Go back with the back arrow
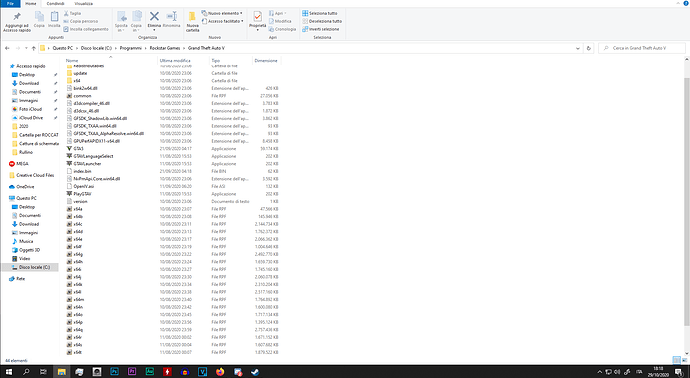690x378 pixels. (x=7, y=48)
